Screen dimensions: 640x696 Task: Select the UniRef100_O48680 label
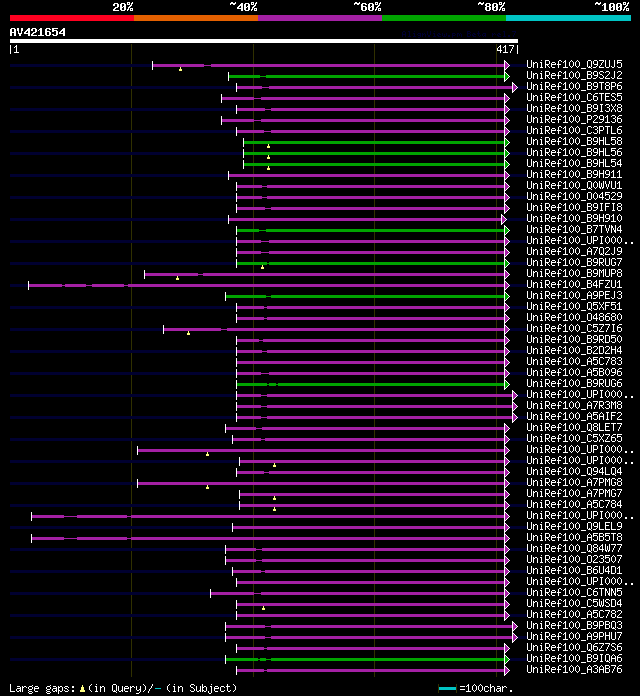pyautogui.click(x=574, y=317)
